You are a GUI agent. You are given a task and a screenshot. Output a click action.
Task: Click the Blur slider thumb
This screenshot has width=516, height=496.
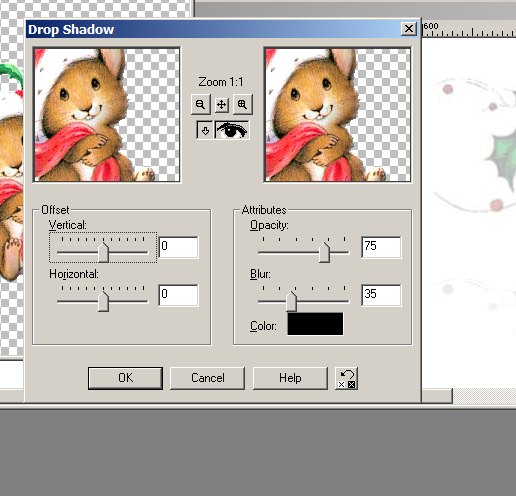pyautogui.click(x=291, y=302)
